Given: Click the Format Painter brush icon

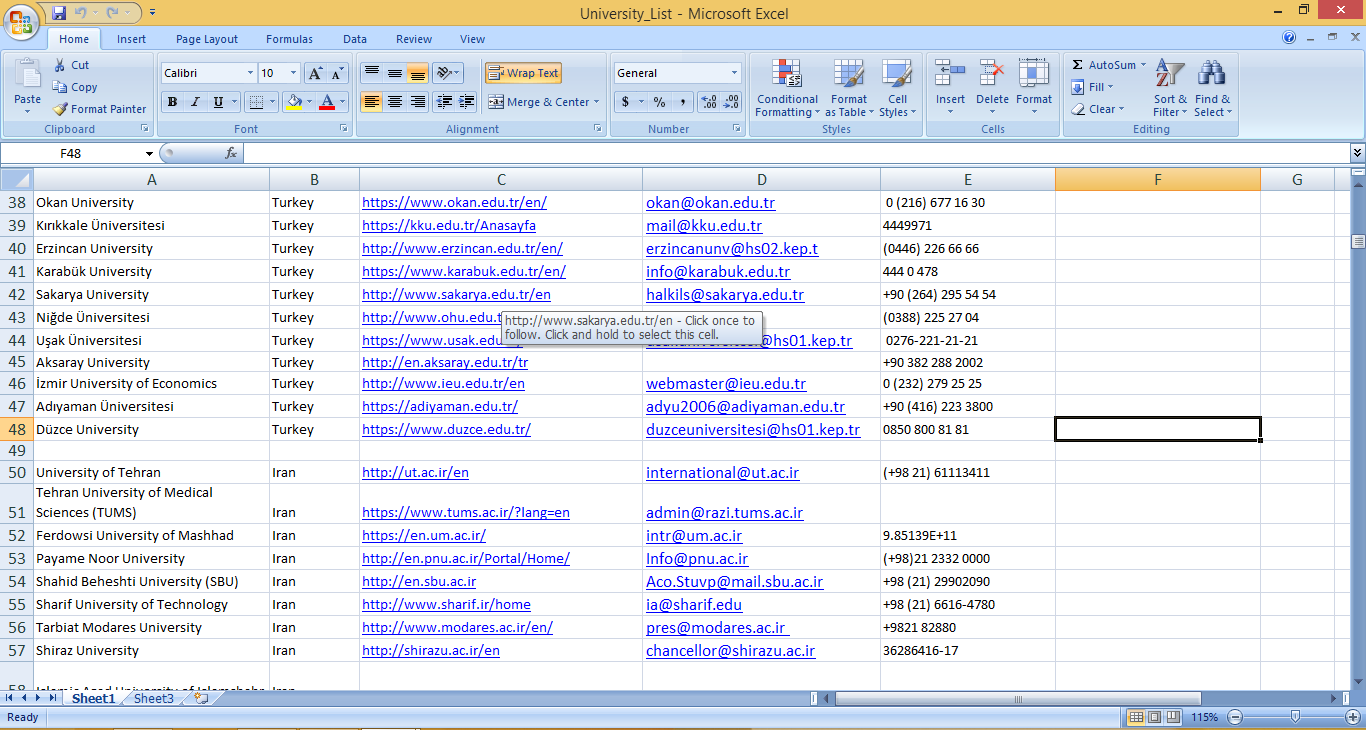Looking at the screenshot, I should click(61, 109).
